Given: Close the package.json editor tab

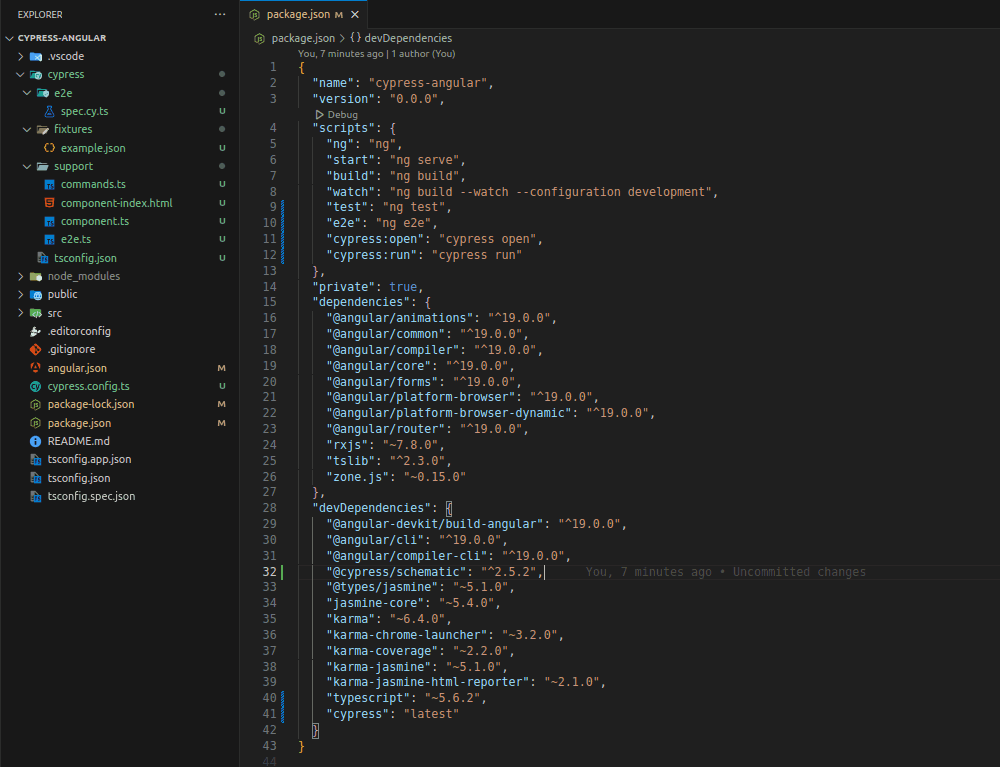Looking at the screenshot, I should (355, 14).
